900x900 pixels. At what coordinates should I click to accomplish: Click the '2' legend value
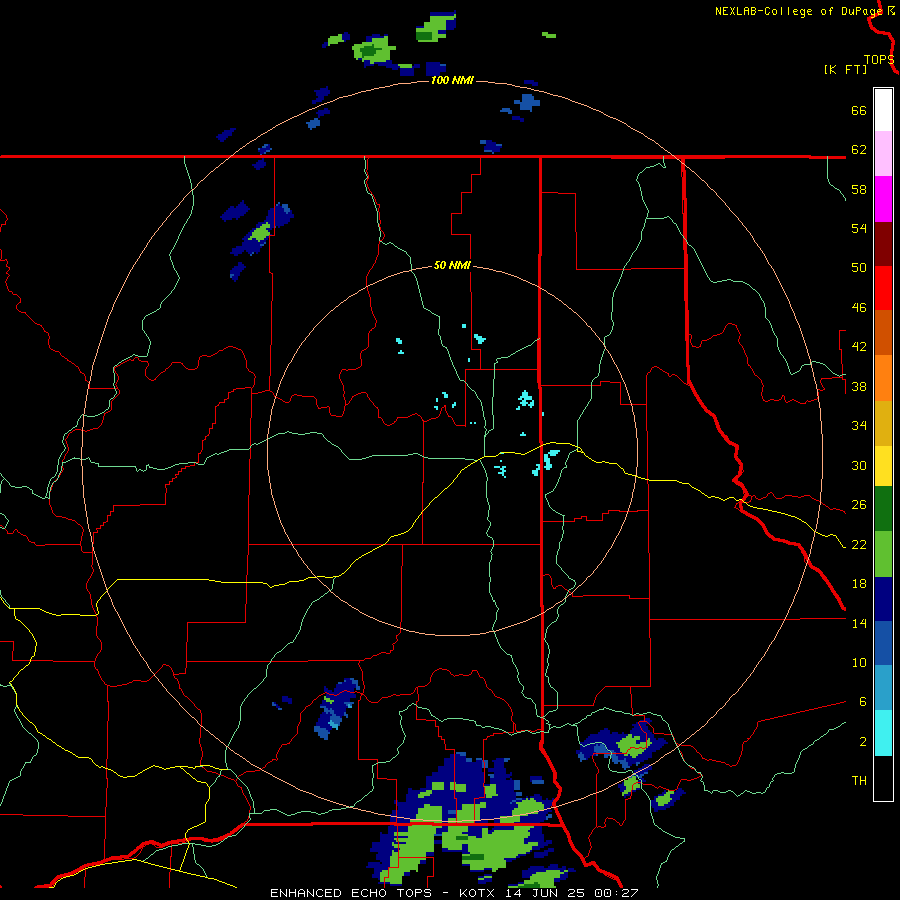tap(863, 741)
